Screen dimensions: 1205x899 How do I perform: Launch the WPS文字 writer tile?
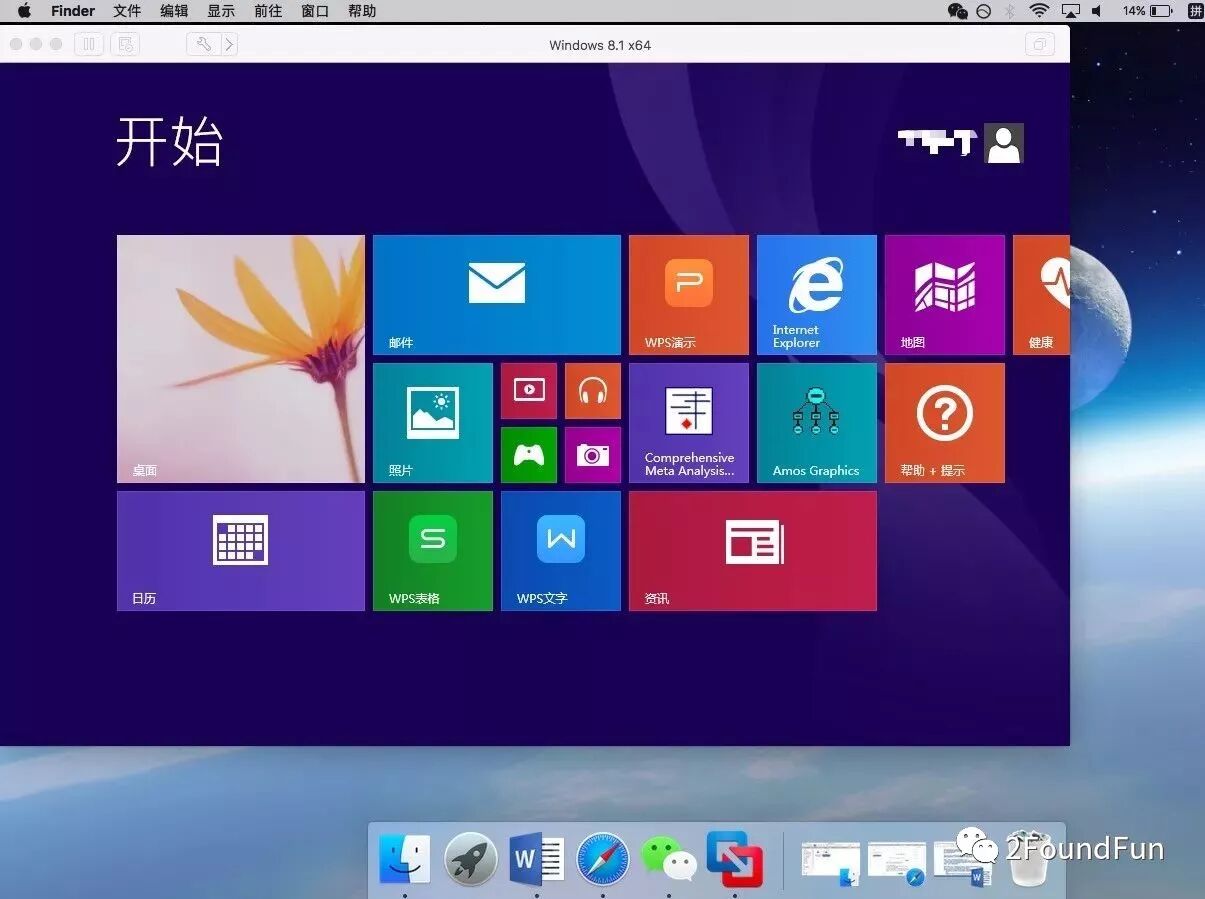(x=561, y=551)
